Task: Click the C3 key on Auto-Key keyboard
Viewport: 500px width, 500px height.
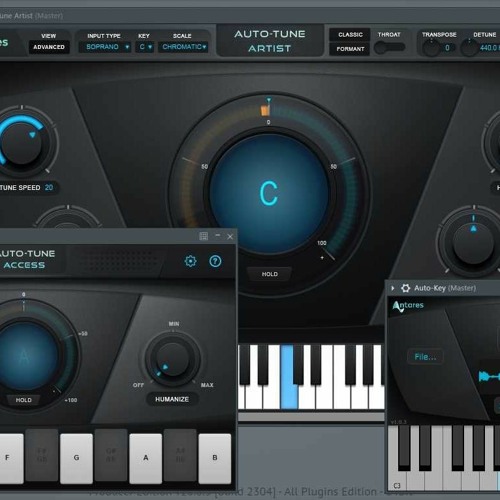Action: tap(397, 480)
